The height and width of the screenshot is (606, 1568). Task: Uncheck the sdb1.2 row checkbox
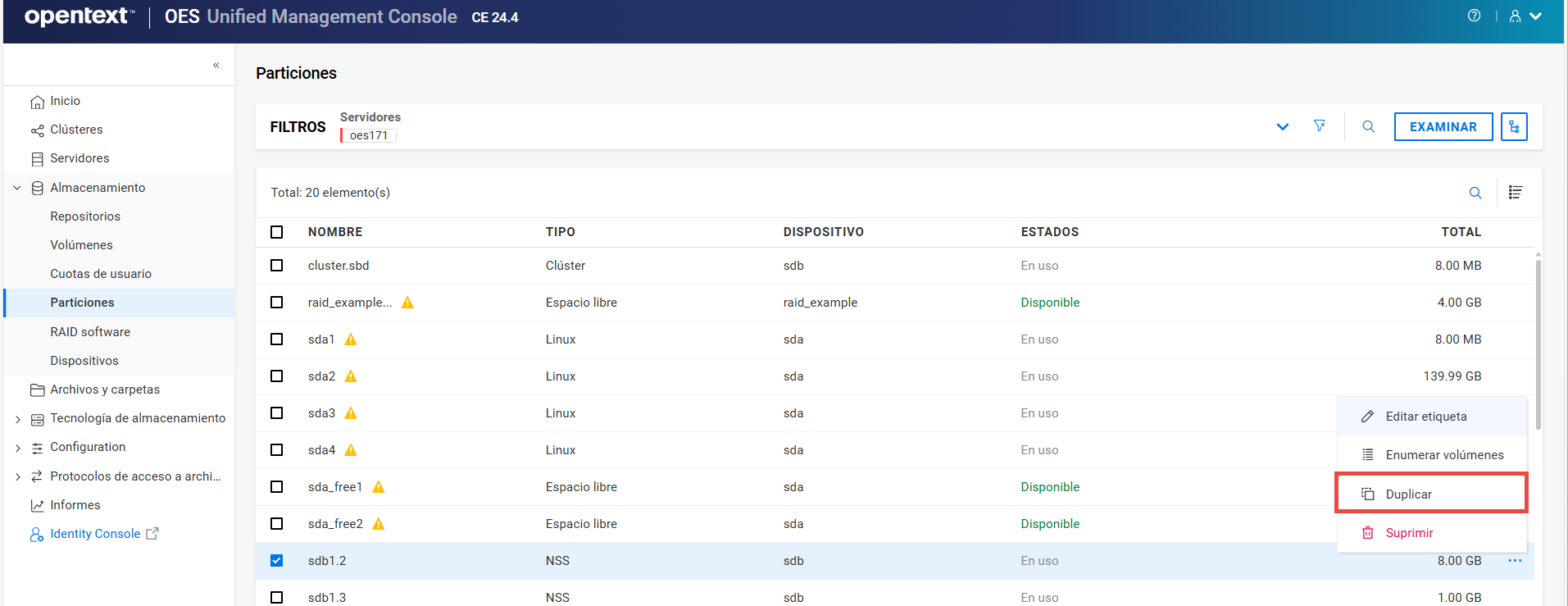(x=277, y=561)
